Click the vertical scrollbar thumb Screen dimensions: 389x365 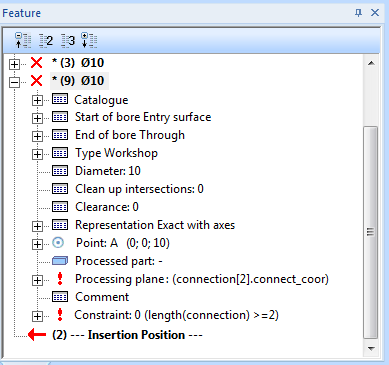click(x=370, y=232)
